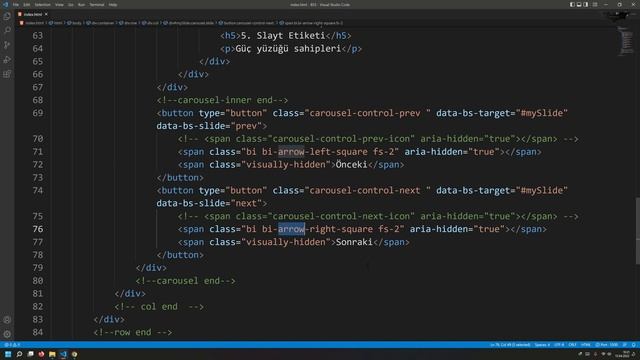This screenshot has height=360, width=640.
Task: Click the text 'Güç yüzüğü sahipleri'
Action: pos(288,49)
